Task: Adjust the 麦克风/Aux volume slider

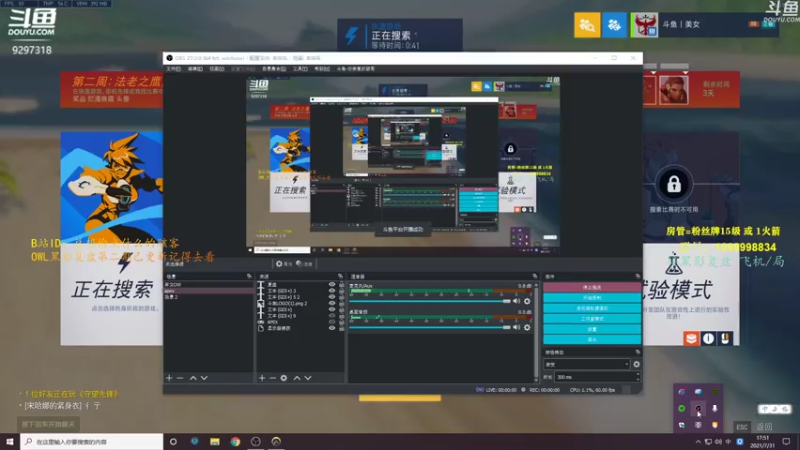Action: [x=430, y=301]
